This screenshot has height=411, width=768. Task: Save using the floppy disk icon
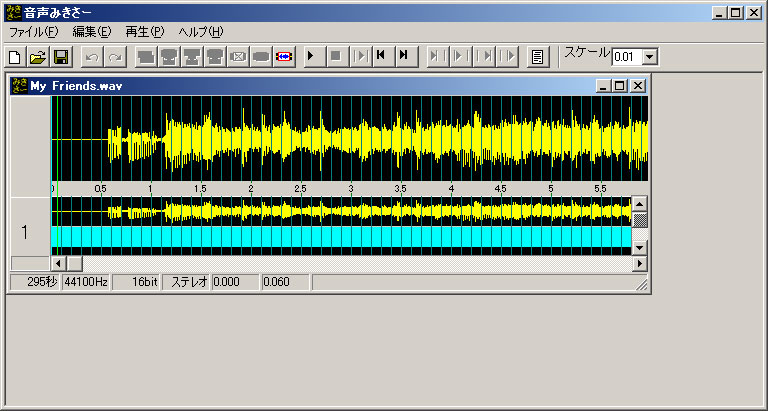tap(61, 57)
